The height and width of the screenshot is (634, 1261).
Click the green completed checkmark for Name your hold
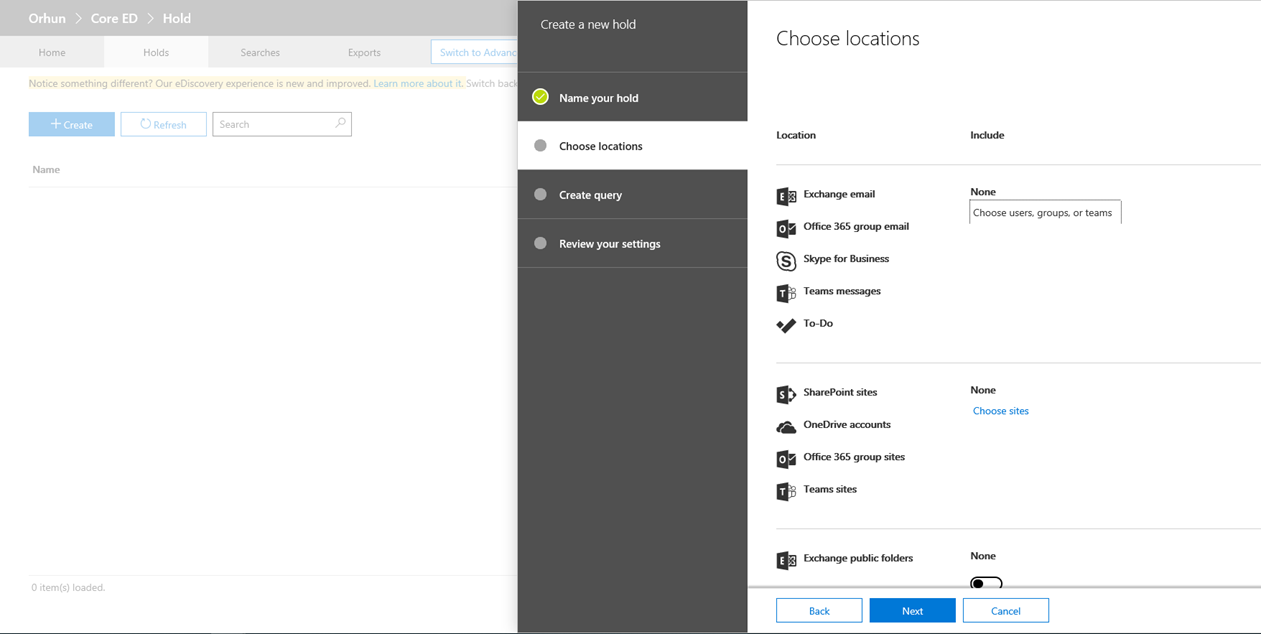pos(540,97)
